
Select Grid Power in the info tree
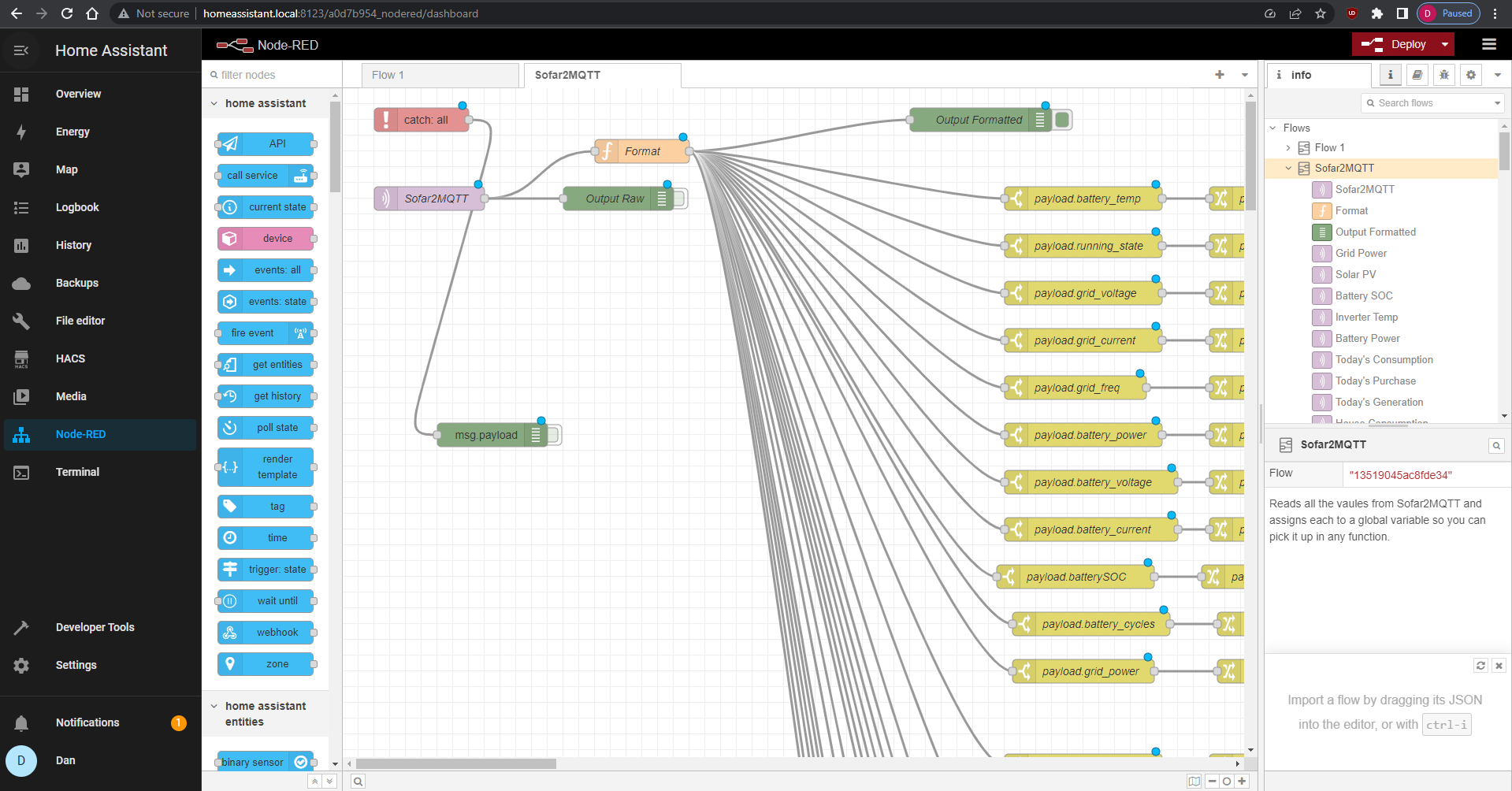pos(1361,253)
